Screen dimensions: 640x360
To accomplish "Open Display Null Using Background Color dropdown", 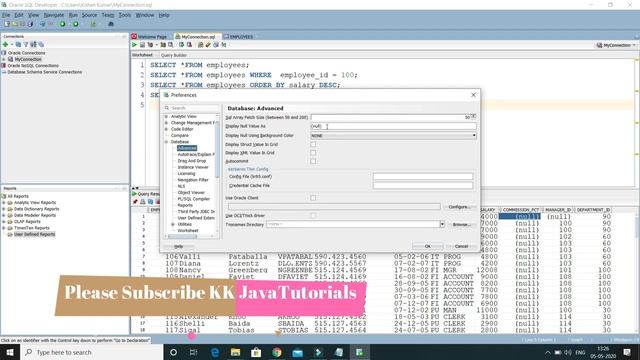I will pyautogui.click(x=393, y=136).
